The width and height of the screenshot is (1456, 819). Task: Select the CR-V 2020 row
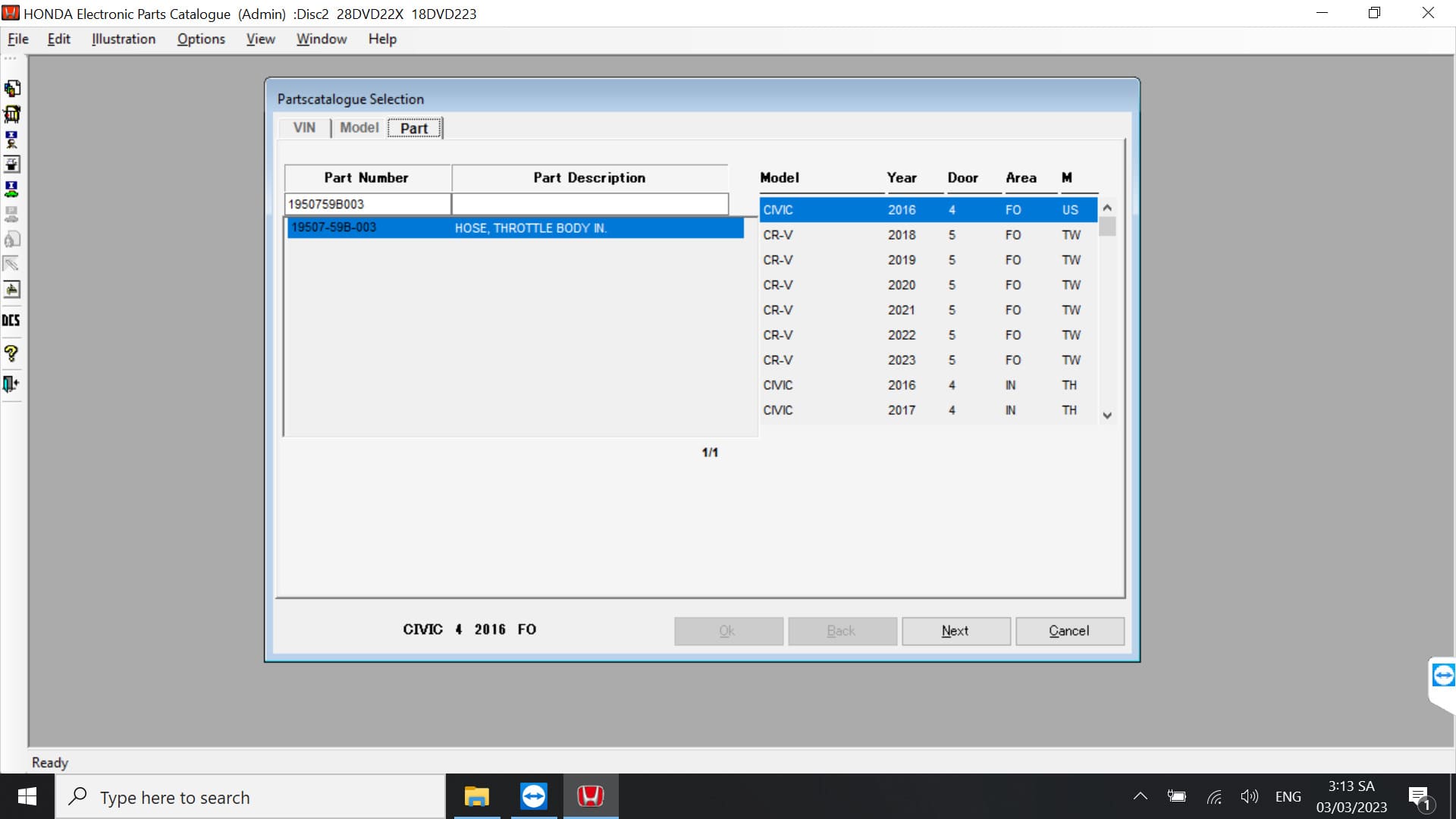928,285
